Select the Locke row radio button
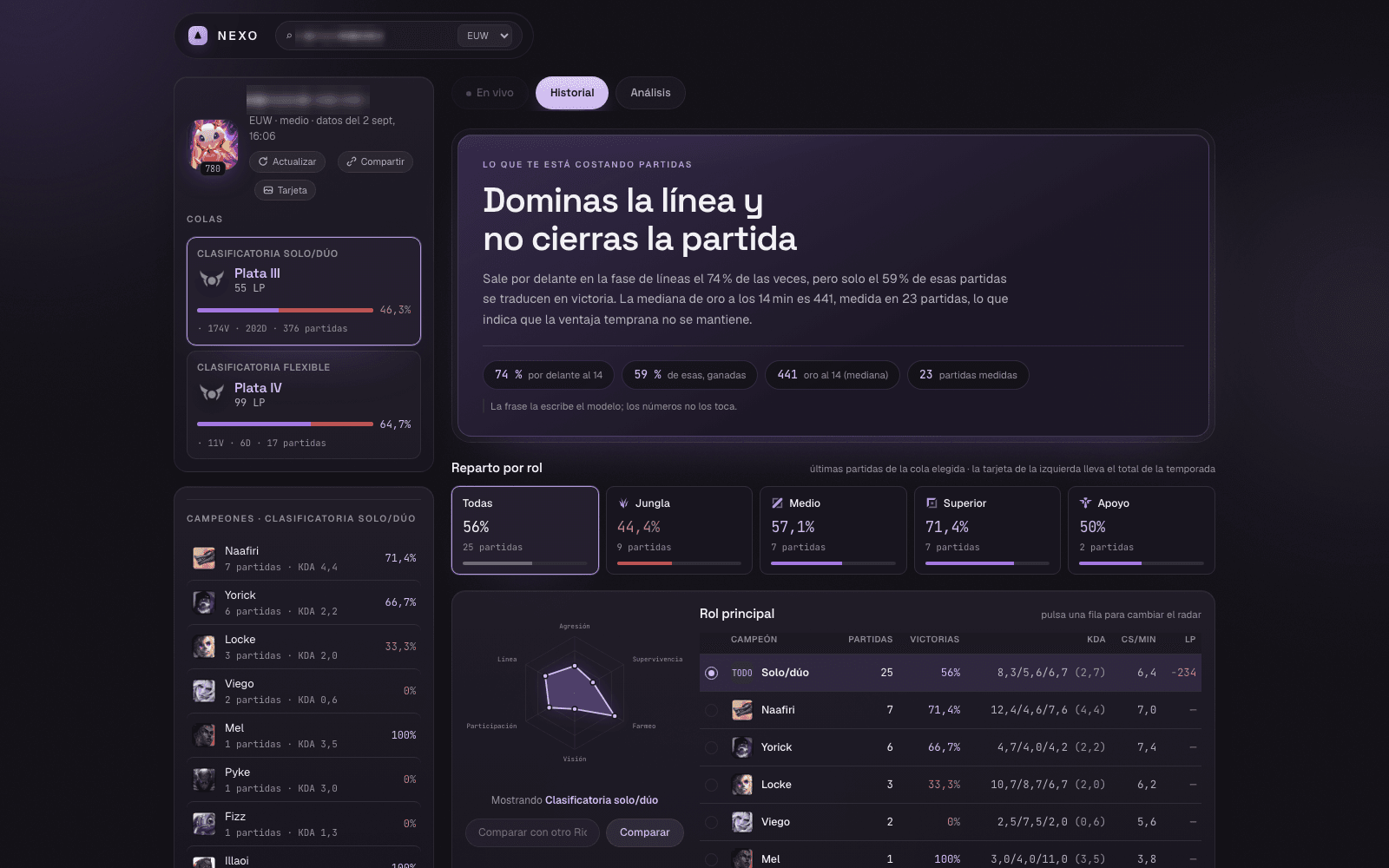 (x=712, y=785)
